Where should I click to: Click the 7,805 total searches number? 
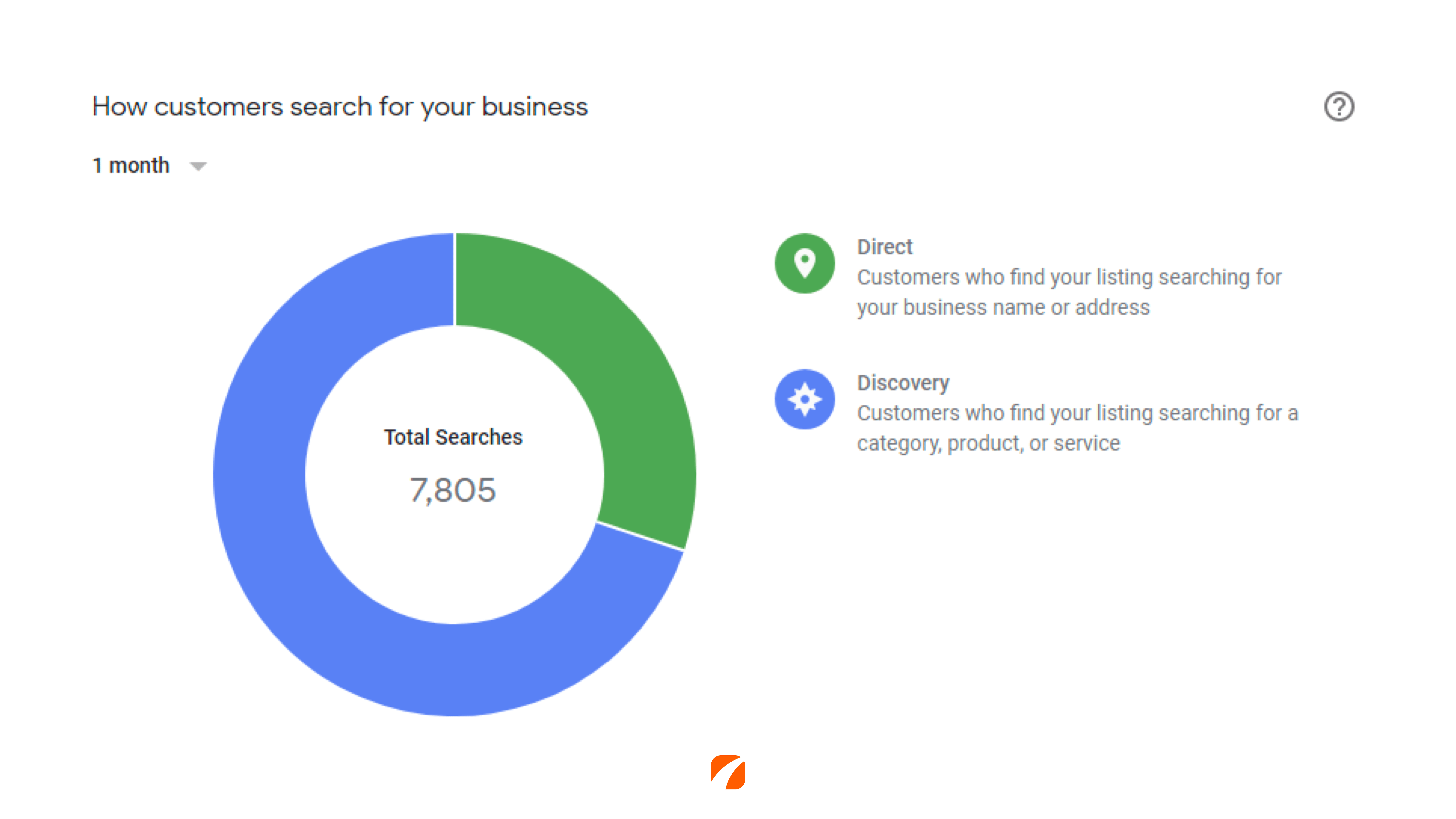tap(453, 490)
